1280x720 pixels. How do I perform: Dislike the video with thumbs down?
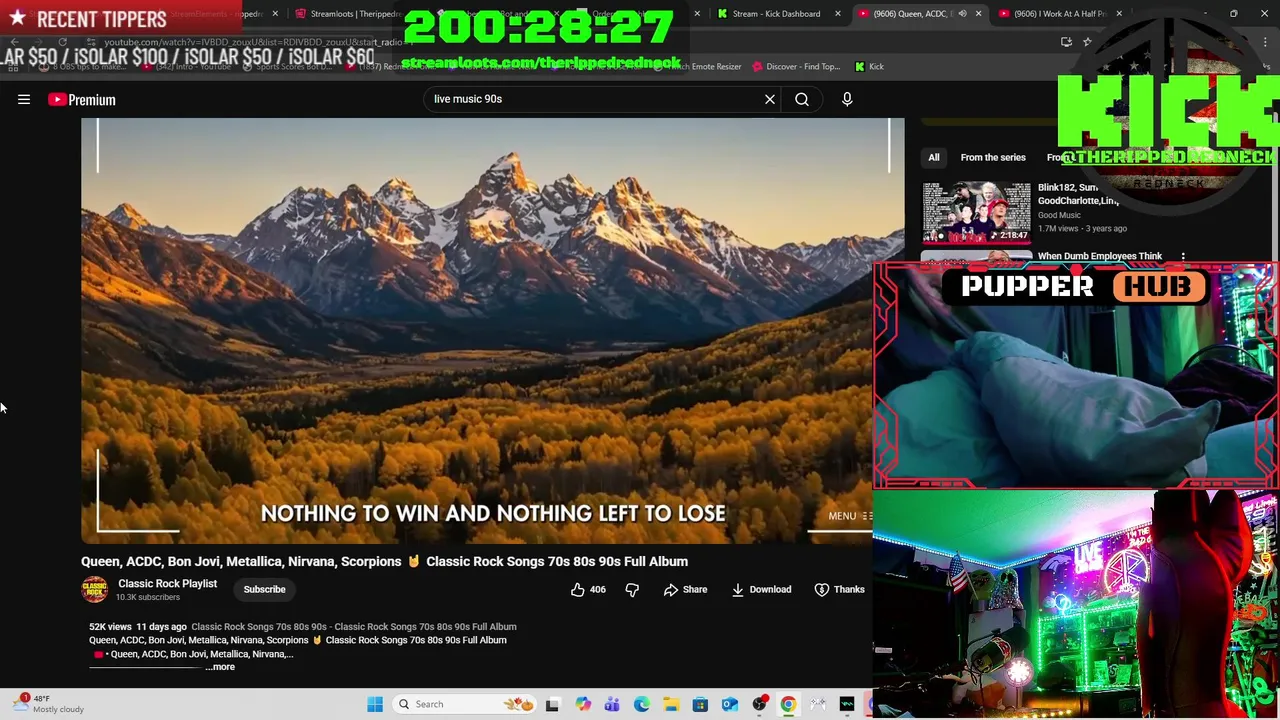click(x=632, y=589)
